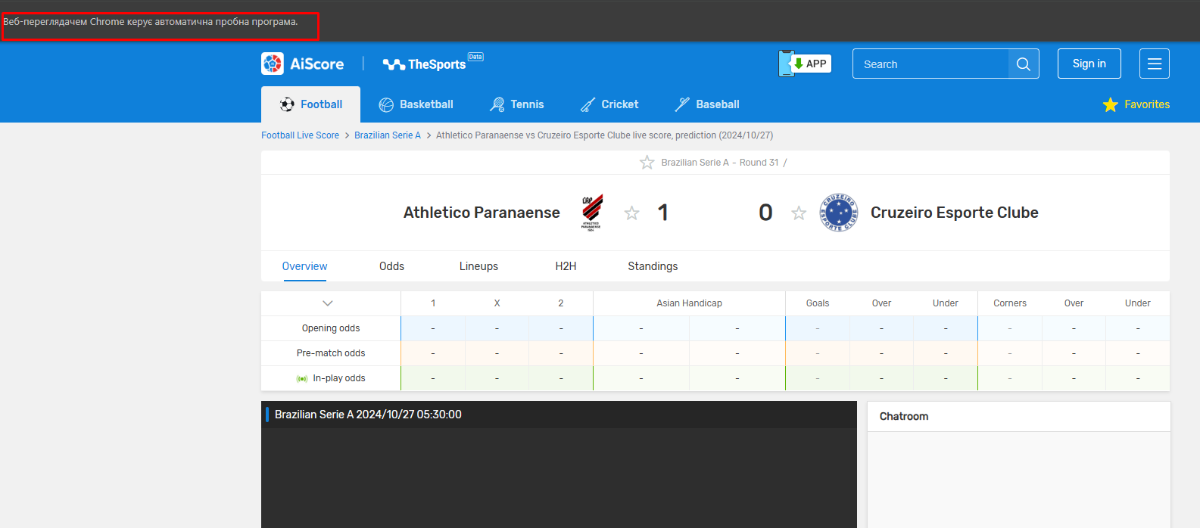
Task: Click the in-play live signal icon
Action: coord(302,378)
